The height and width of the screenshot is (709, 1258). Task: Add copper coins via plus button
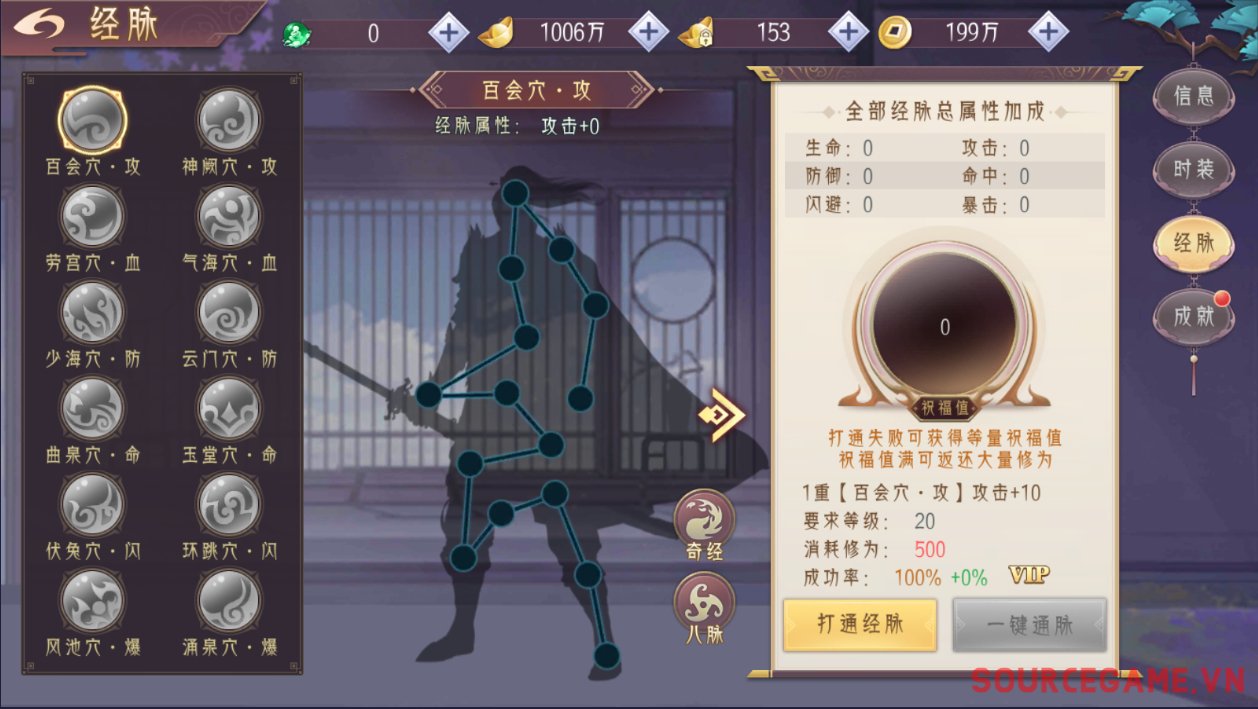point(1048,32)
